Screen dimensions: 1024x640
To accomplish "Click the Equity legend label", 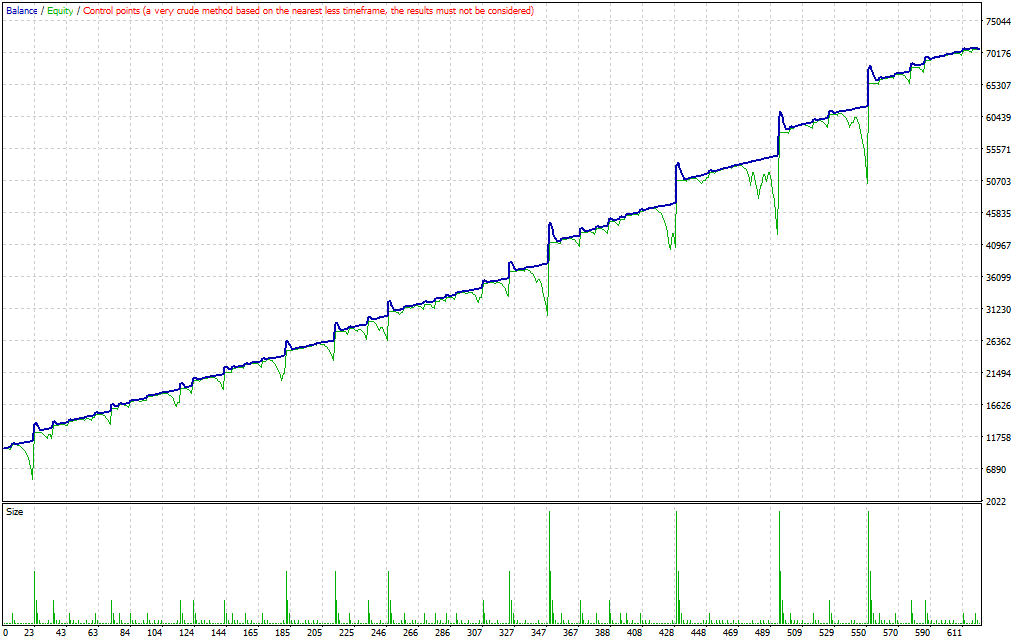I will pos(60,10).
